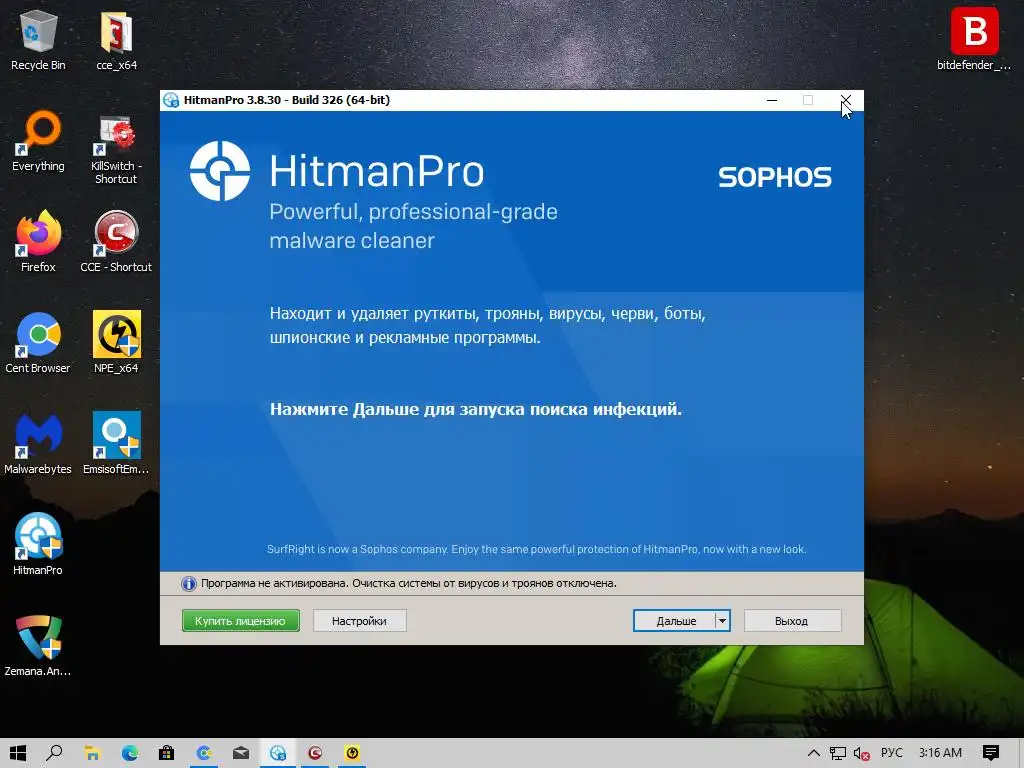Open the Windows Start menu
The width and height of the screenshot is (1024, 768).
(18, 753)
